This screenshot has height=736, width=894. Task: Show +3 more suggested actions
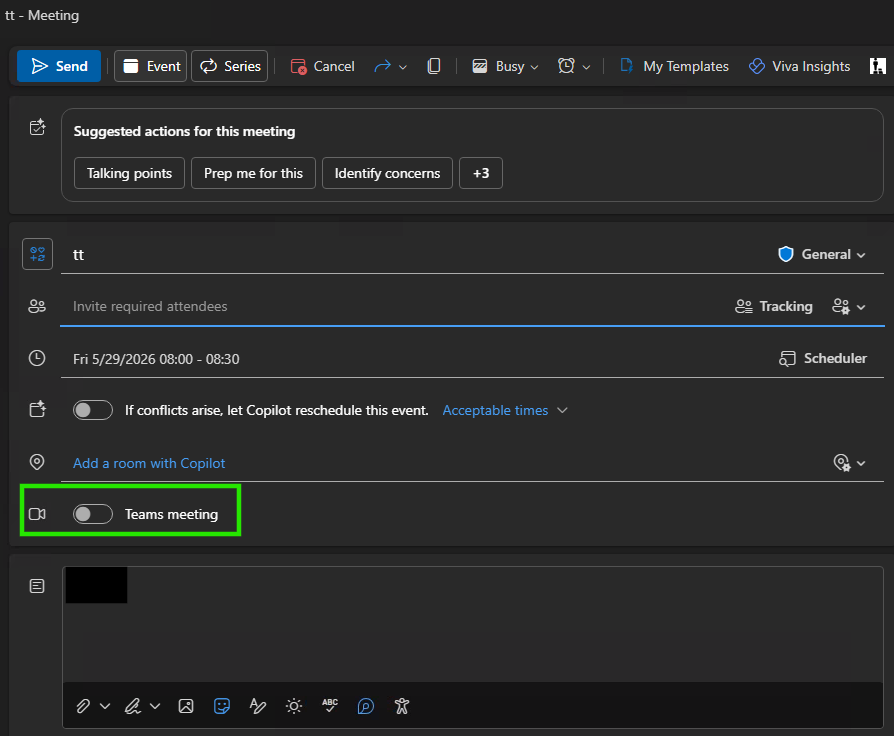tap(481, 173)
